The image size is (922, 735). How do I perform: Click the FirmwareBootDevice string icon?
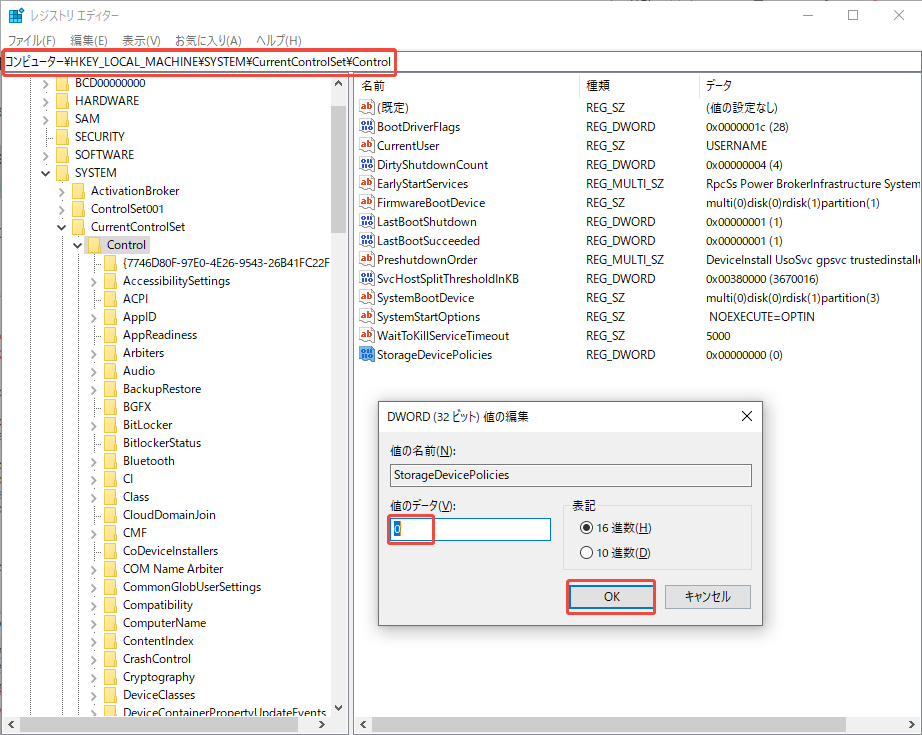(x=367, y=202)
